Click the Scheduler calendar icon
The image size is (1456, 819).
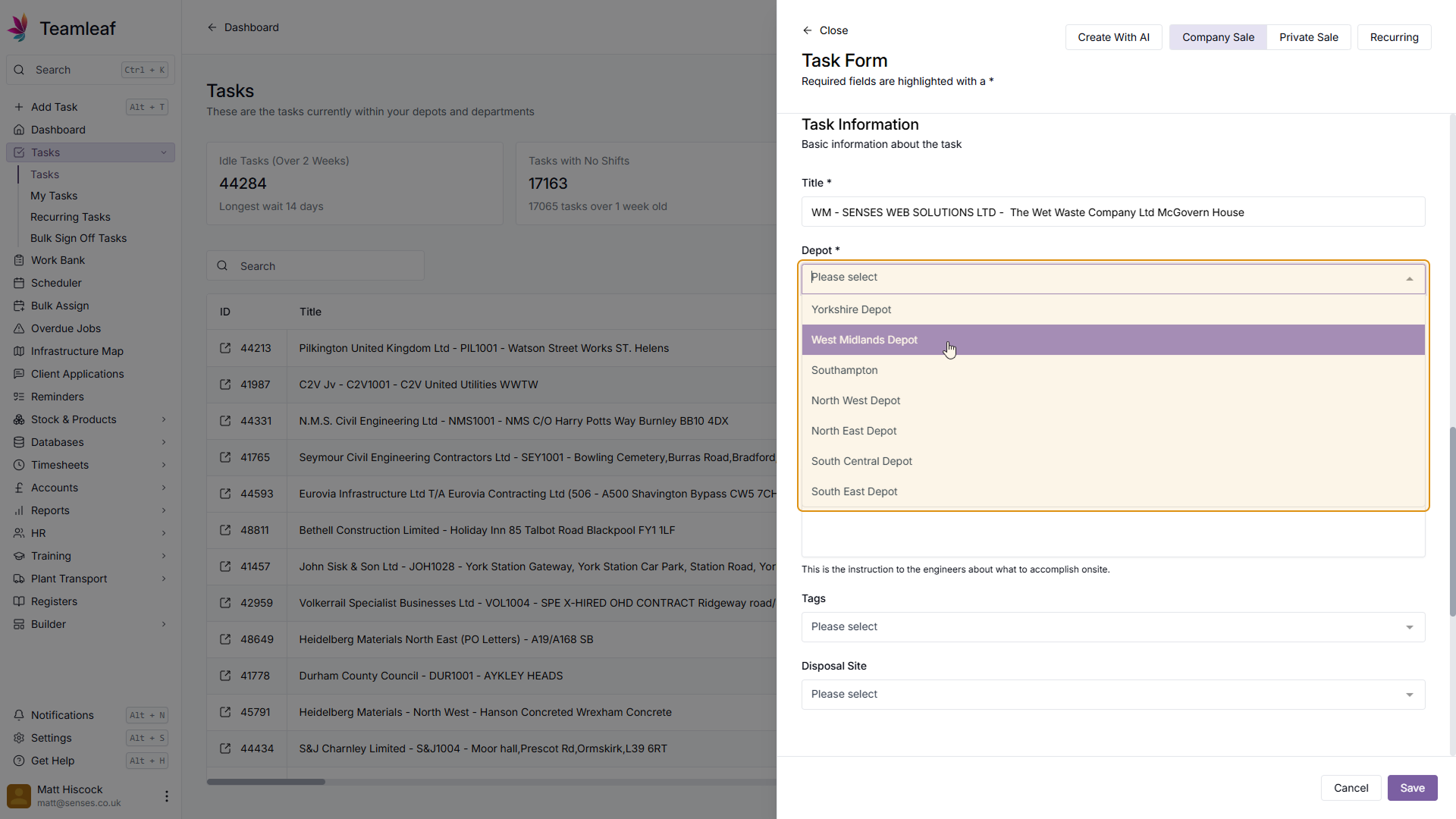19,283
